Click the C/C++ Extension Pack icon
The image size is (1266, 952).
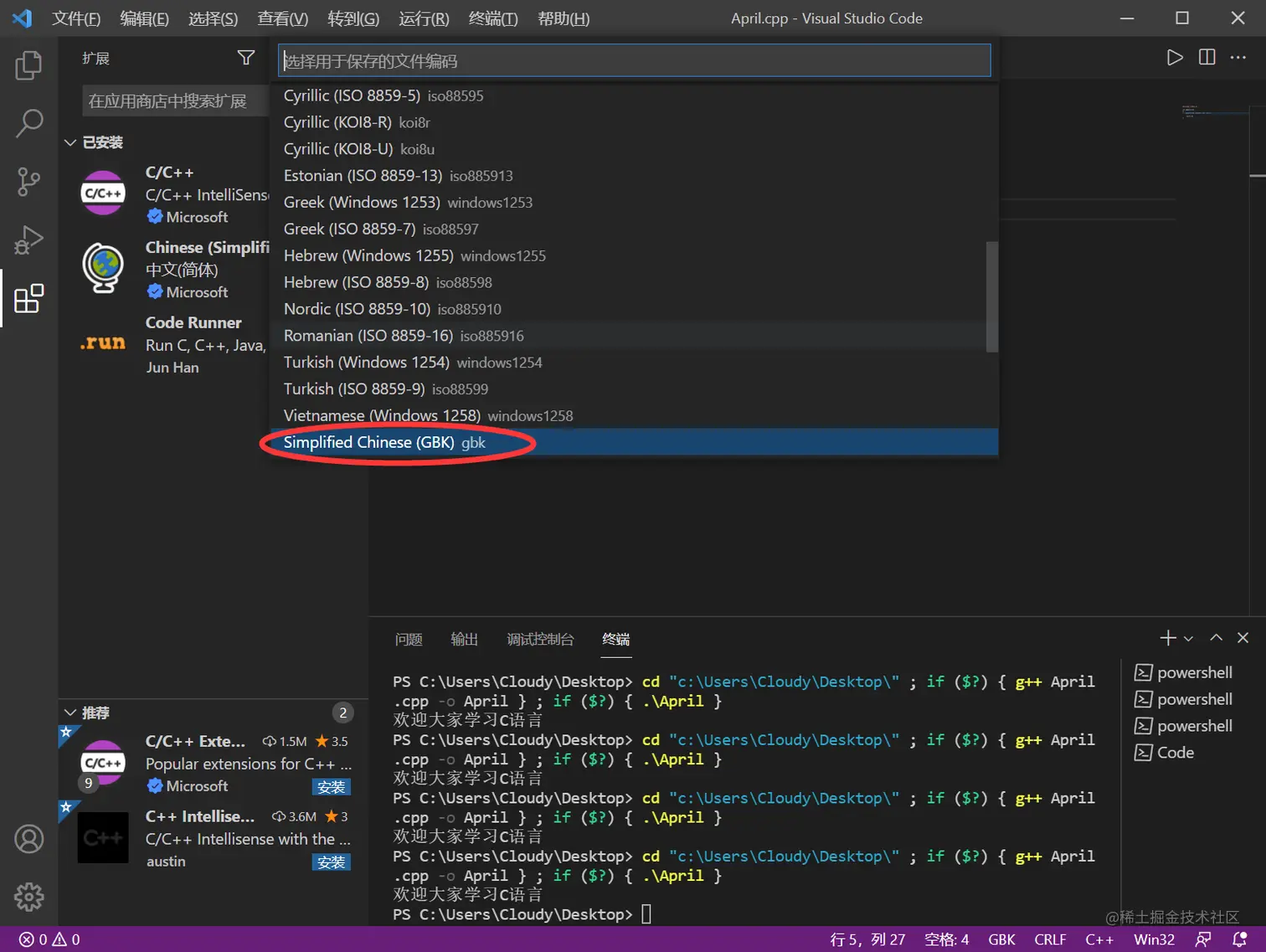[x=103, y=763]
